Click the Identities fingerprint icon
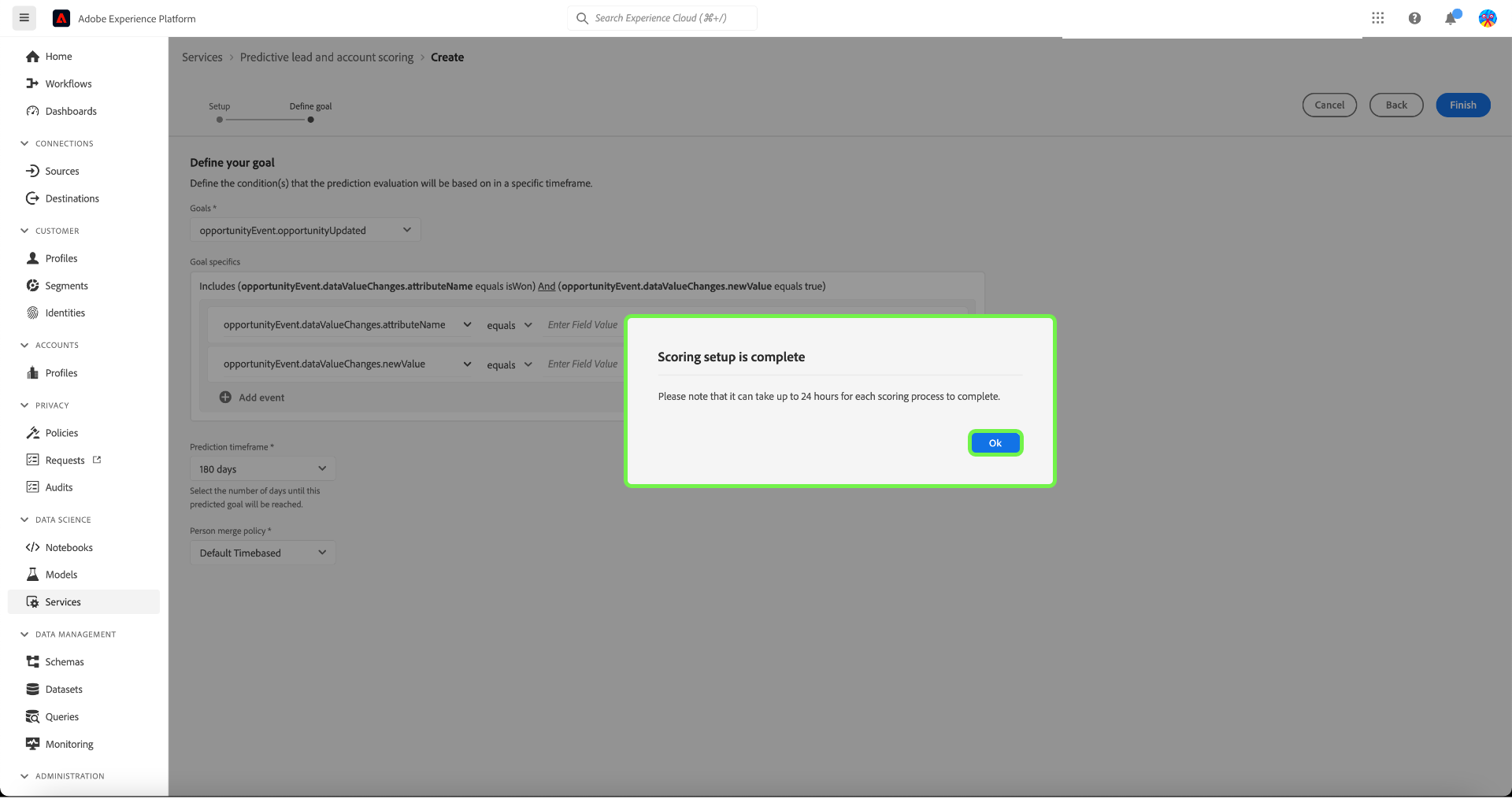This screenshot has height=799, width=1512. point(32,313)
